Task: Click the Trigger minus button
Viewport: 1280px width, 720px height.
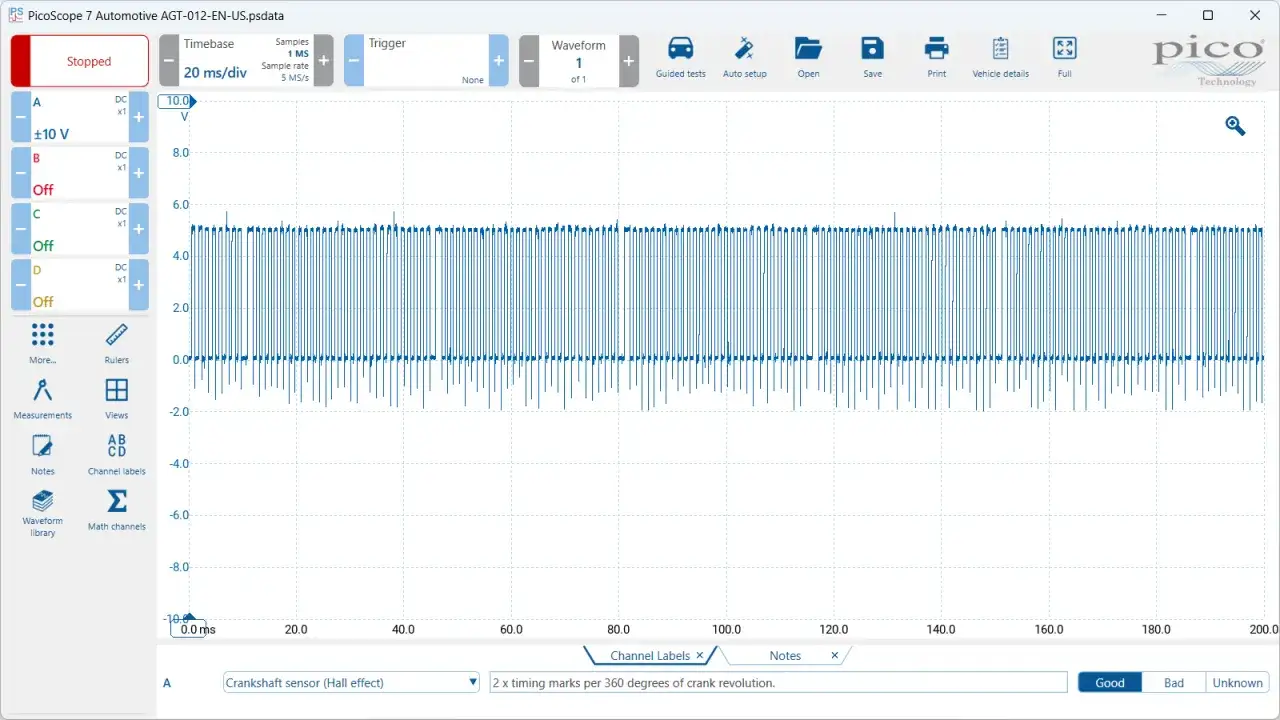Action: click(354, 61)
